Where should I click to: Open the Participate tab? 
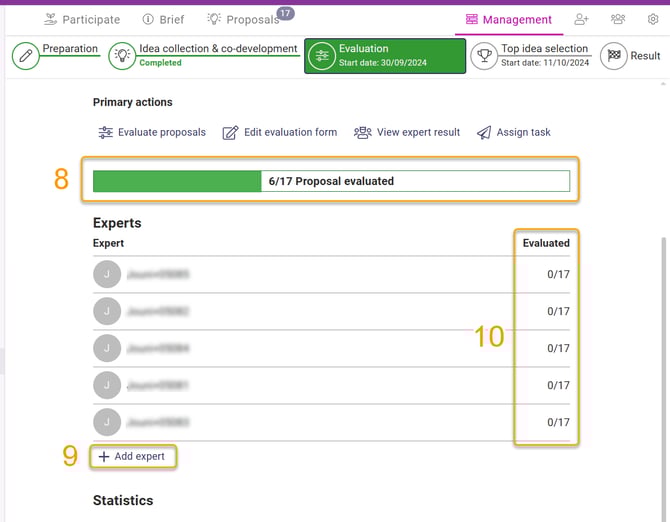pyautogui.click(x=82, y=20)
